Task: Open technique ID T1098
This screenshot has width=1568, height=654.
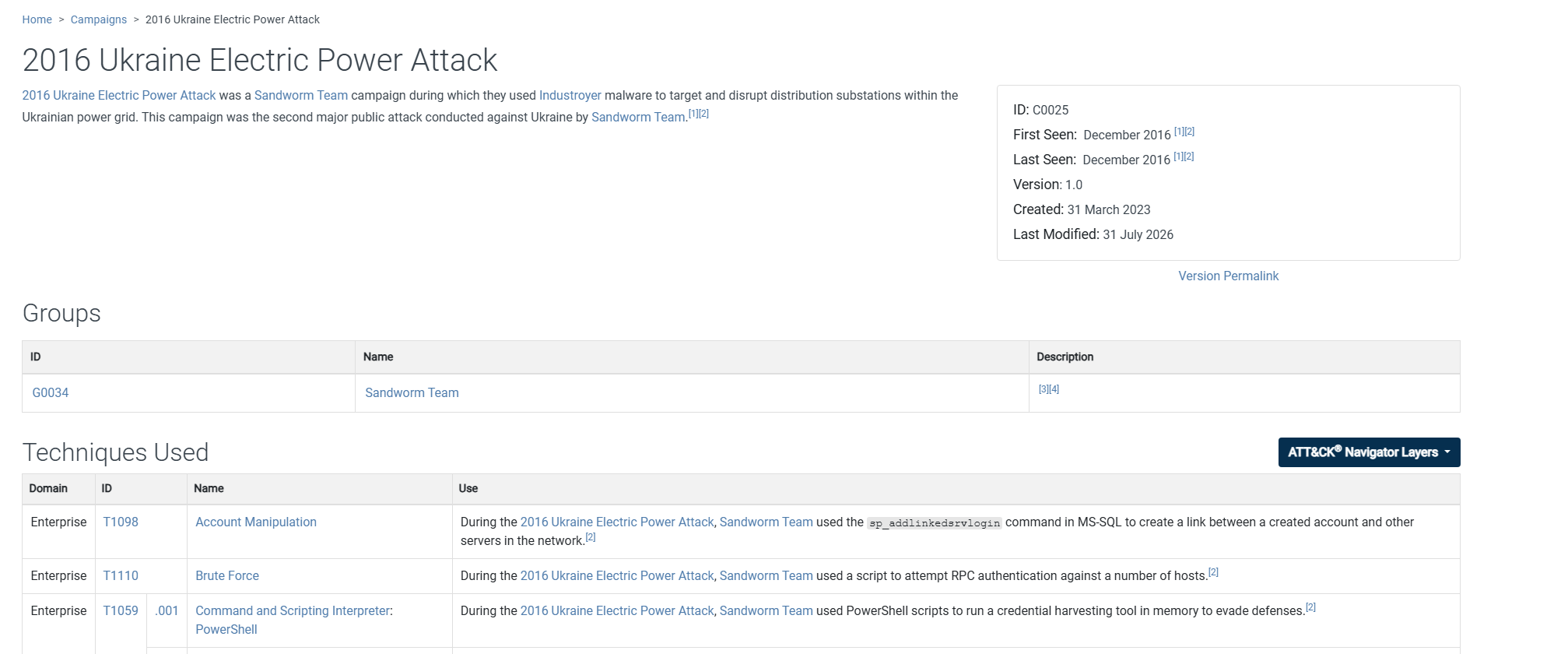Action: tap(121, 522)
